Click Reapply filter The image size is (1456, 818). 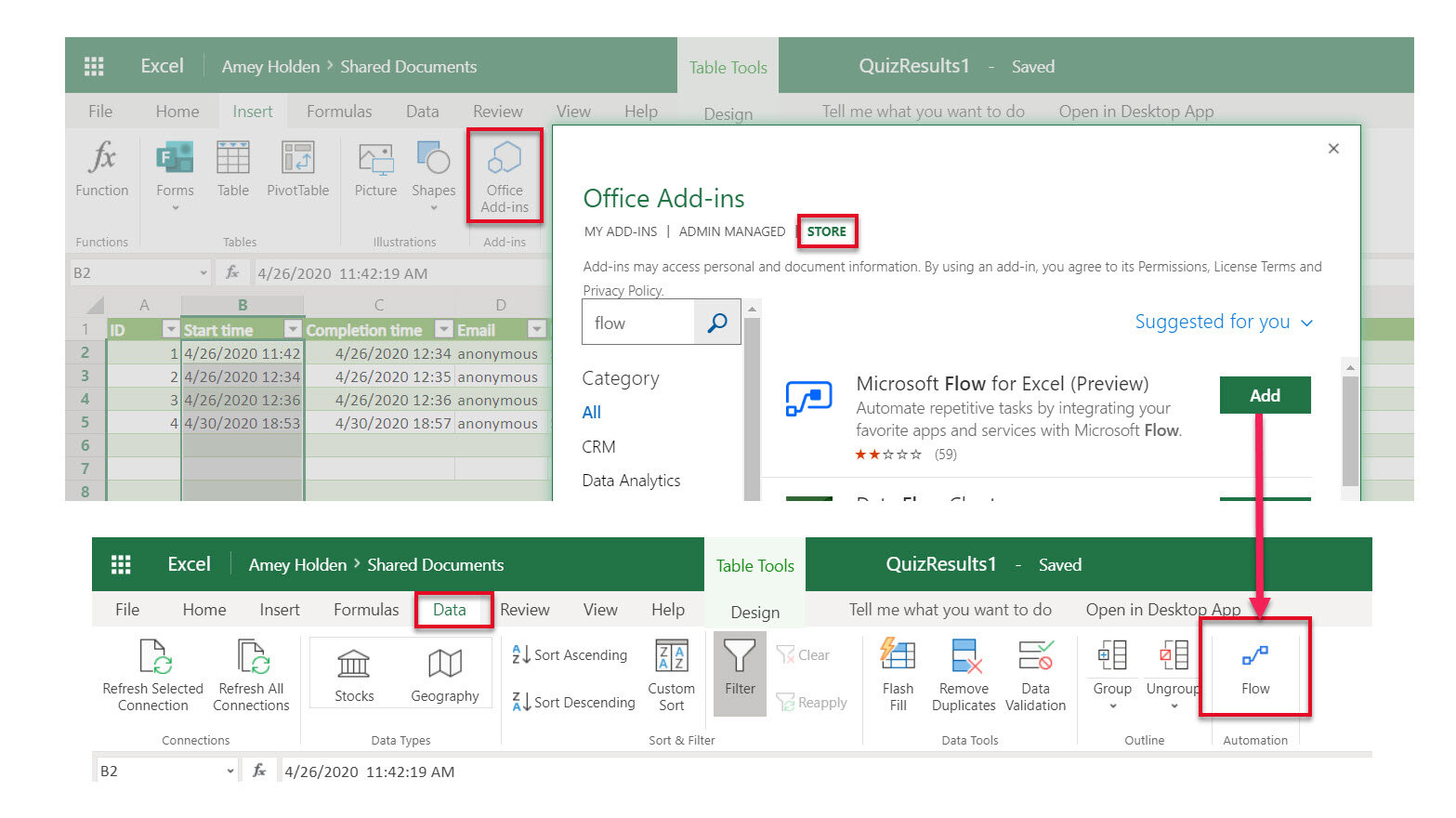pyautogui.click(x=811, y=702)
